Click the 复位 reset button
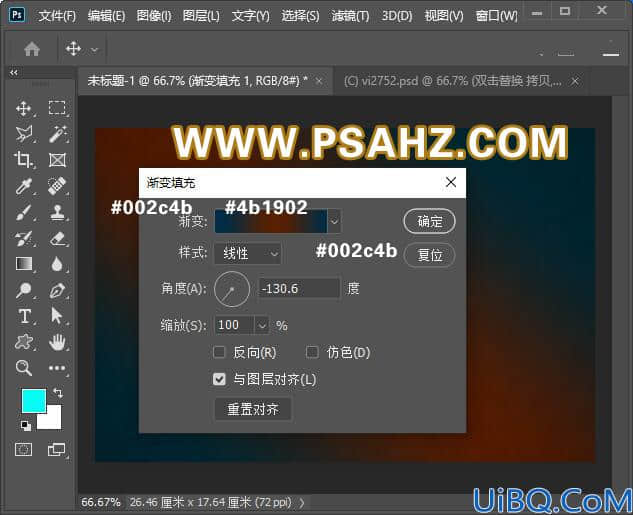The width and height of the screenshot is (633, 515). coord(430,255)
